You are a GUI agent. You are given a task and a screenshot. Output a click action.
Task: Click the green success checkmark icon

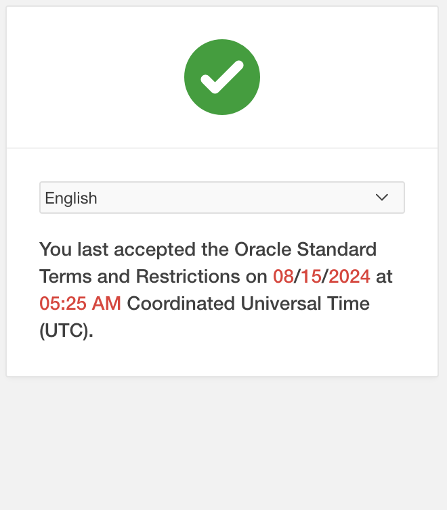(222, 77)
